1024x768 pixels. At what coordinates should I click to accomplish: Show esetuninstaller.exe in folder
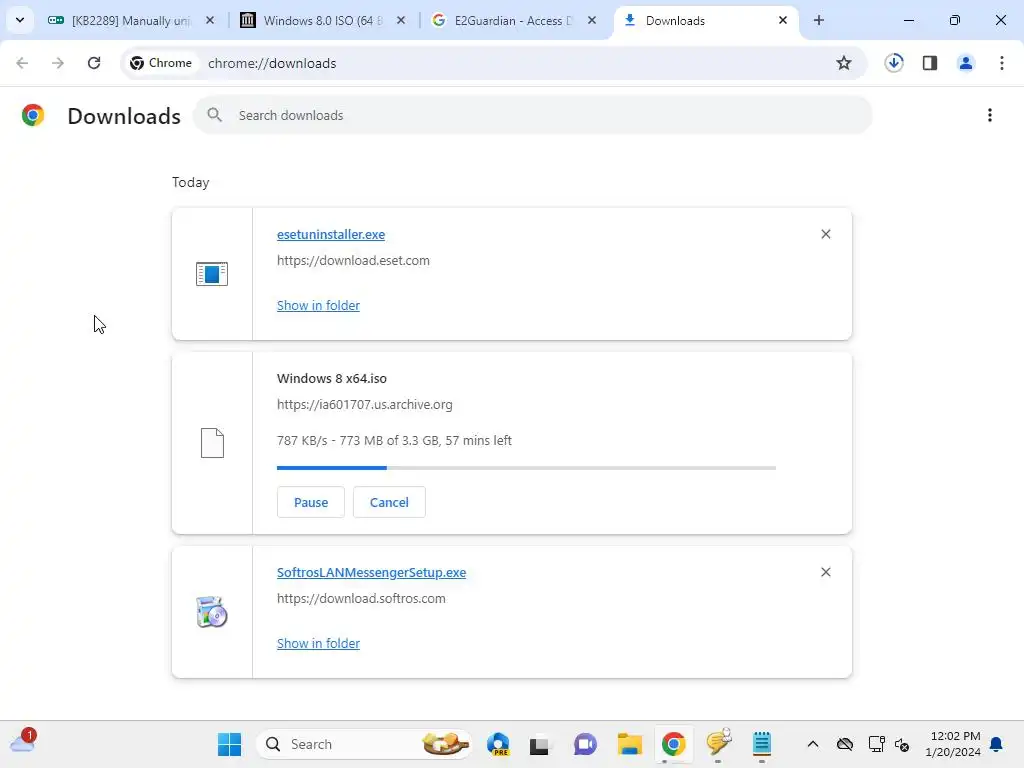[x=318, y=305]
